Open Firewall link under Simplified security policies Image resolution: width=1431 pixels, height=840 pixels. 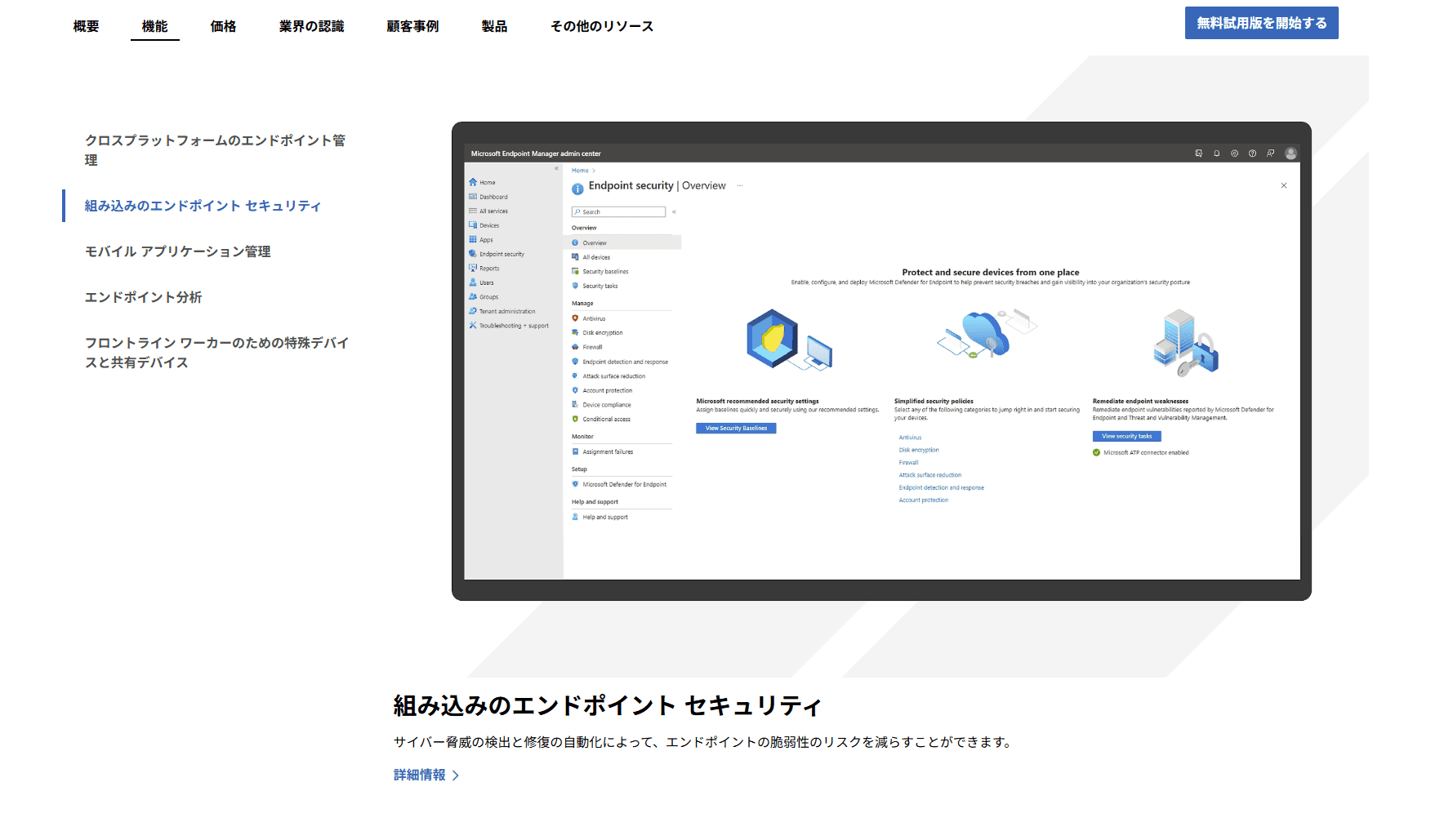point(909,462)
